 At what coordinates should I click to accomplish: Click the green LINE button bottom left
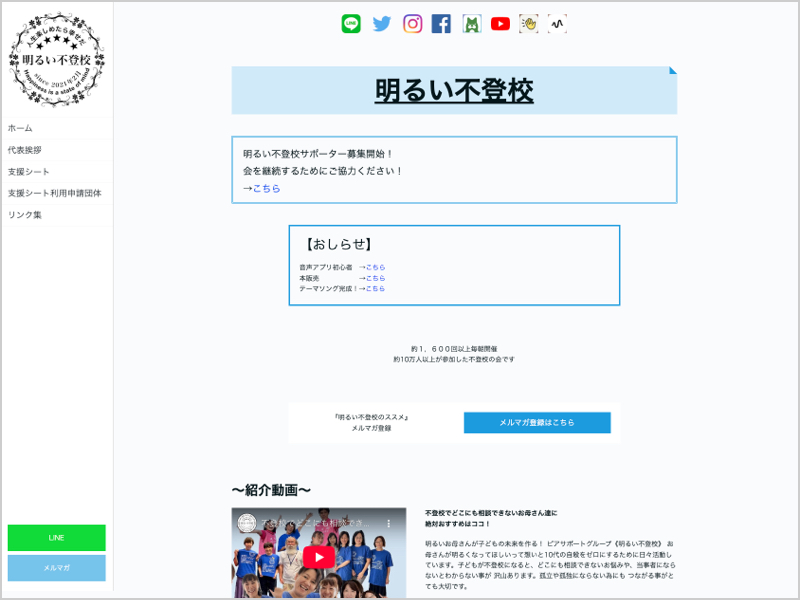56,537
